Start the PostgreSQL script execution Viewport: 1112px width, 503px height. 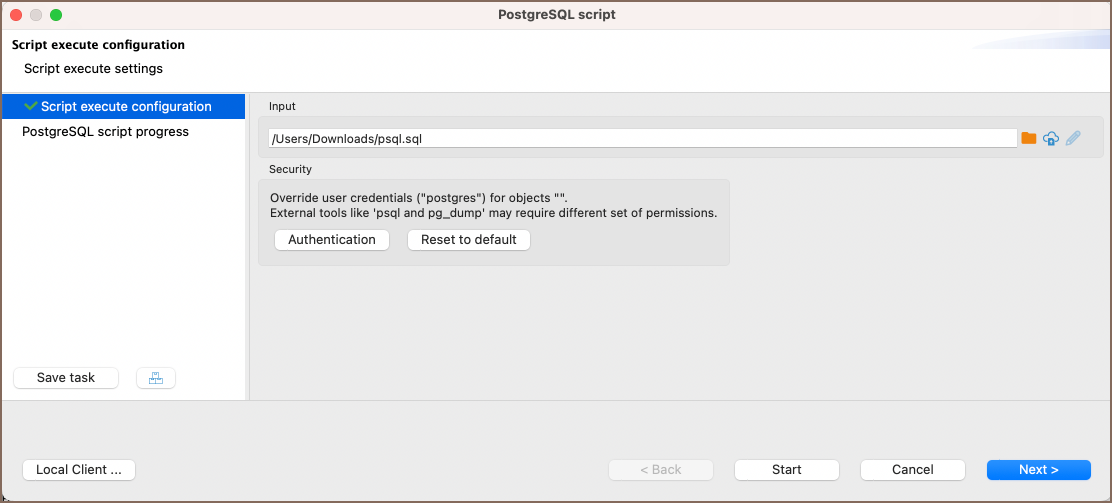click(787, 470)
